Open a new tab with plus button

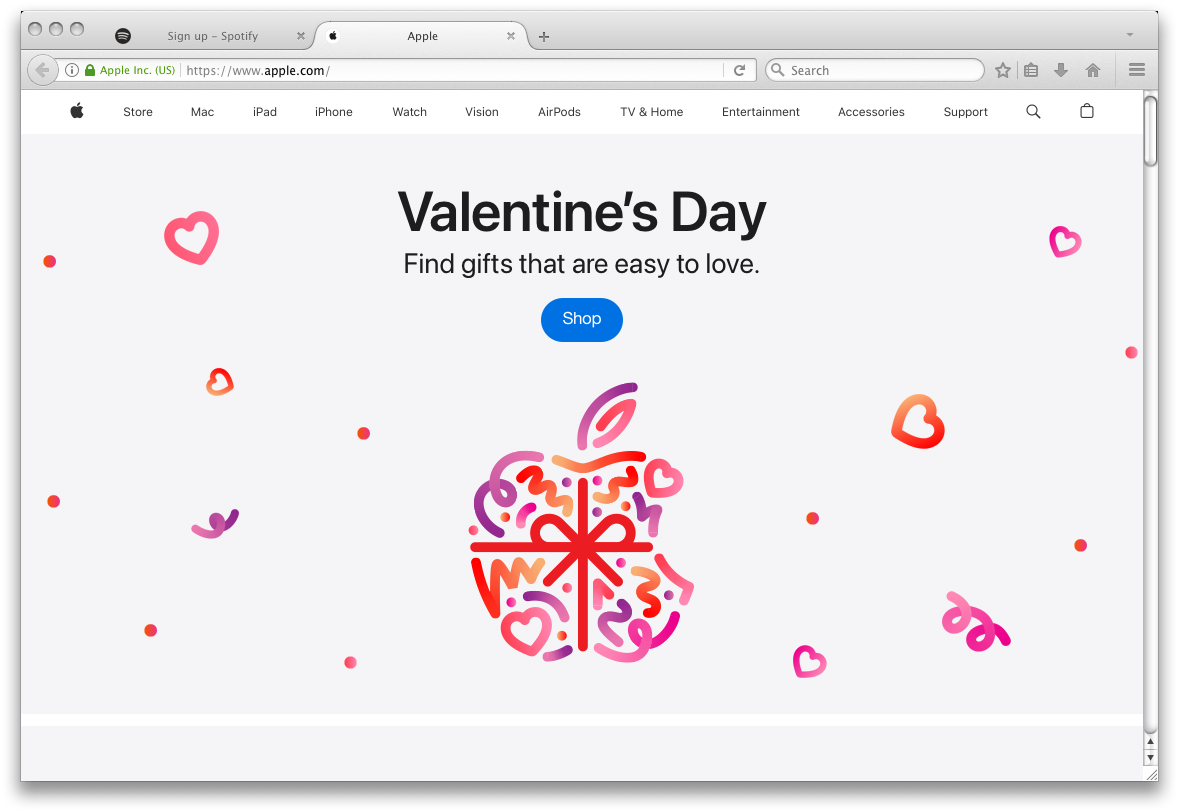coord(544,36)
